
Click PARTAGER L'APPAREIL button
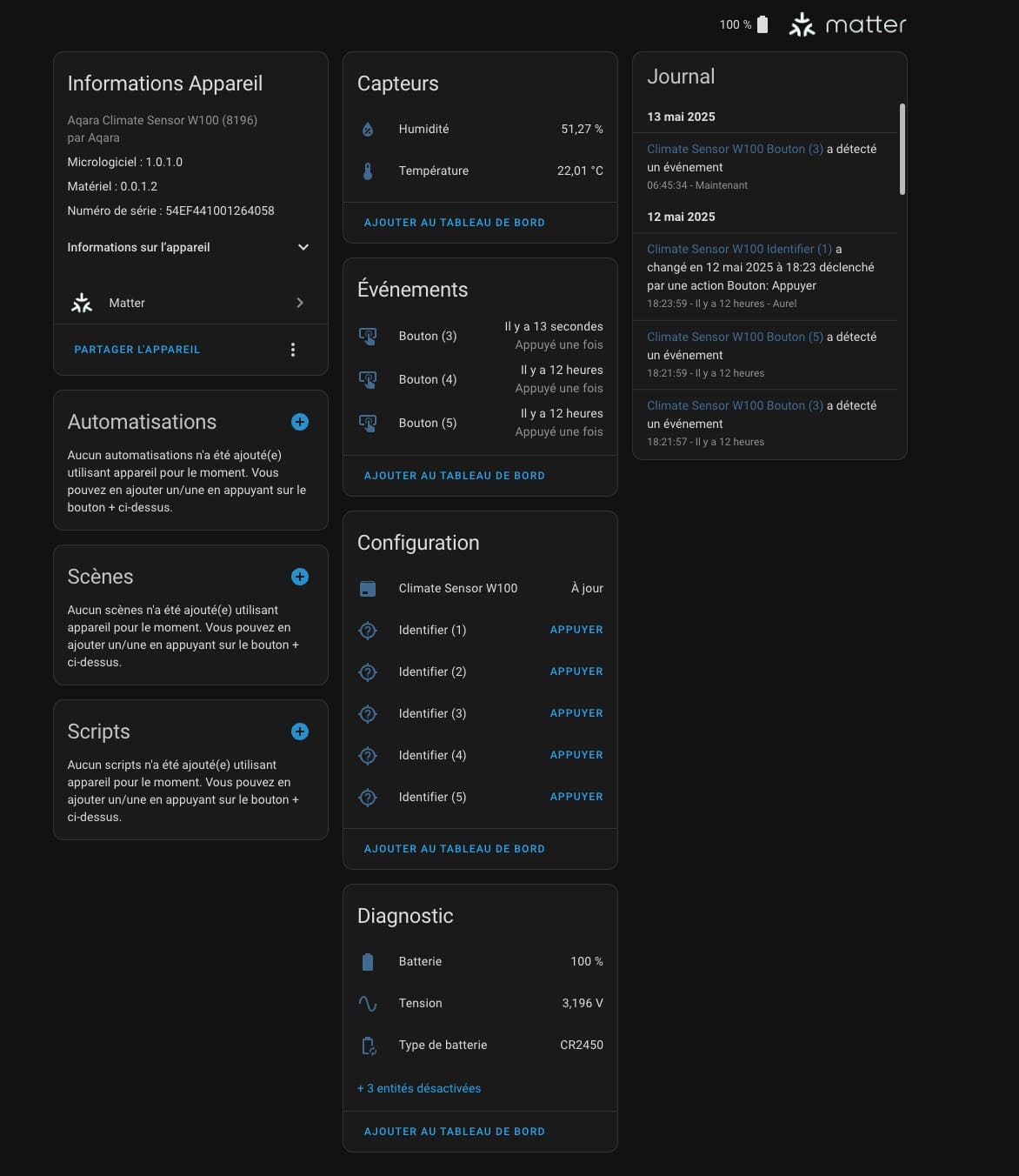point(137,350)
